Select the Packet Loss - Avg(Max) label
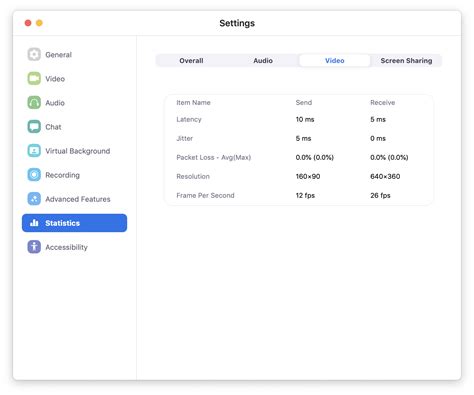This screenshot has height=395, width=474. [x=214, y=157]
